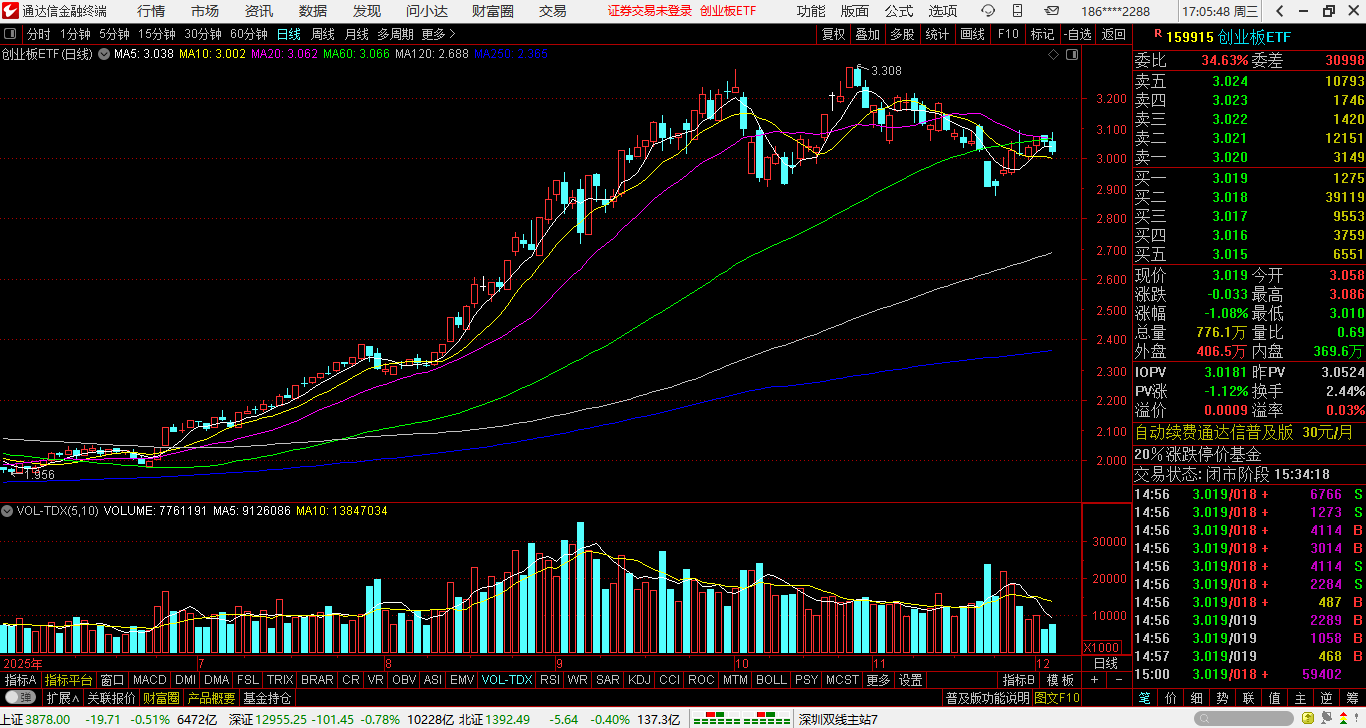The height and width of the screenshot is (728, 1366).
Task: Open the 行情 menu
Action: (x=151, y=11)
